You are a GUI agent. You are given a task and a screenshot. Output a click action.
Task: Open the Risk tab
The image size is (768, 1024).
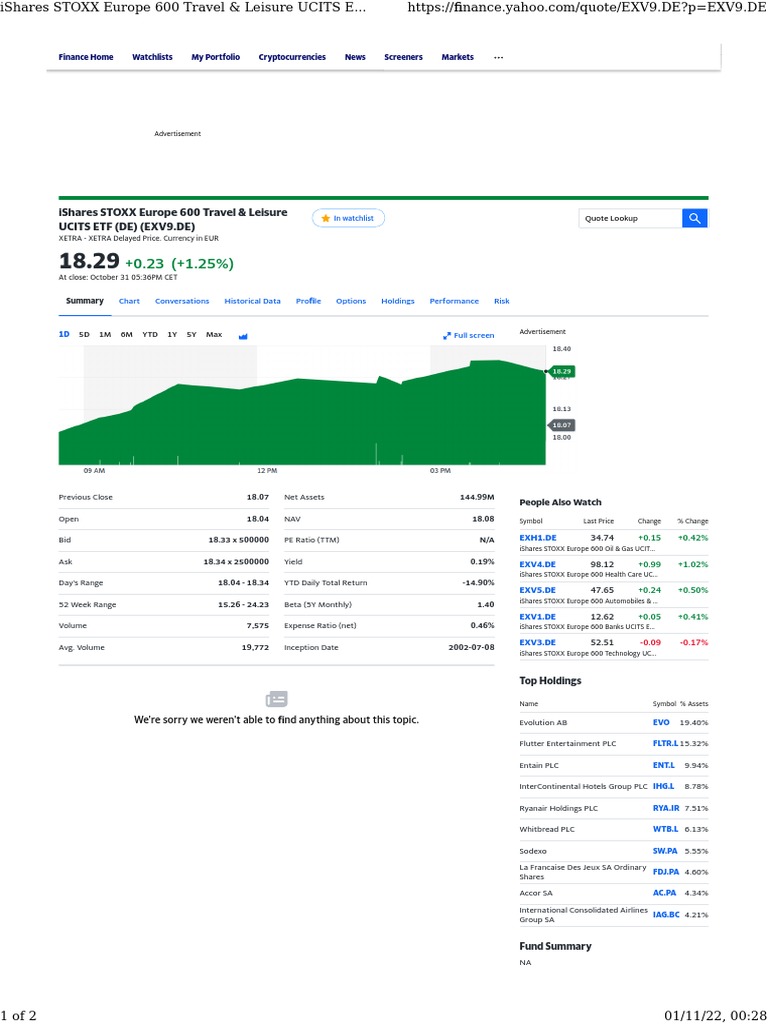502,301
